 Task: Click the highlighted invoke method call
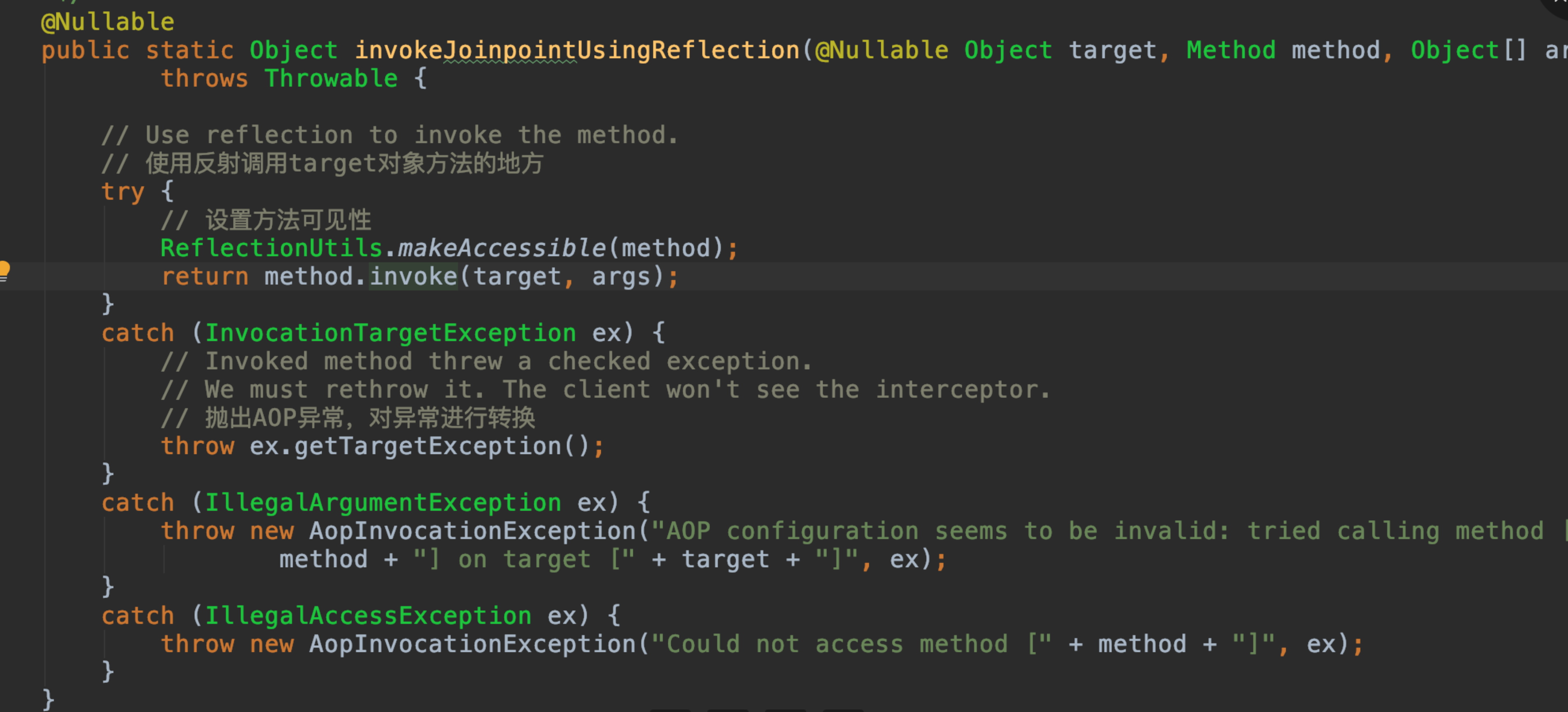(x=413, y=277)
